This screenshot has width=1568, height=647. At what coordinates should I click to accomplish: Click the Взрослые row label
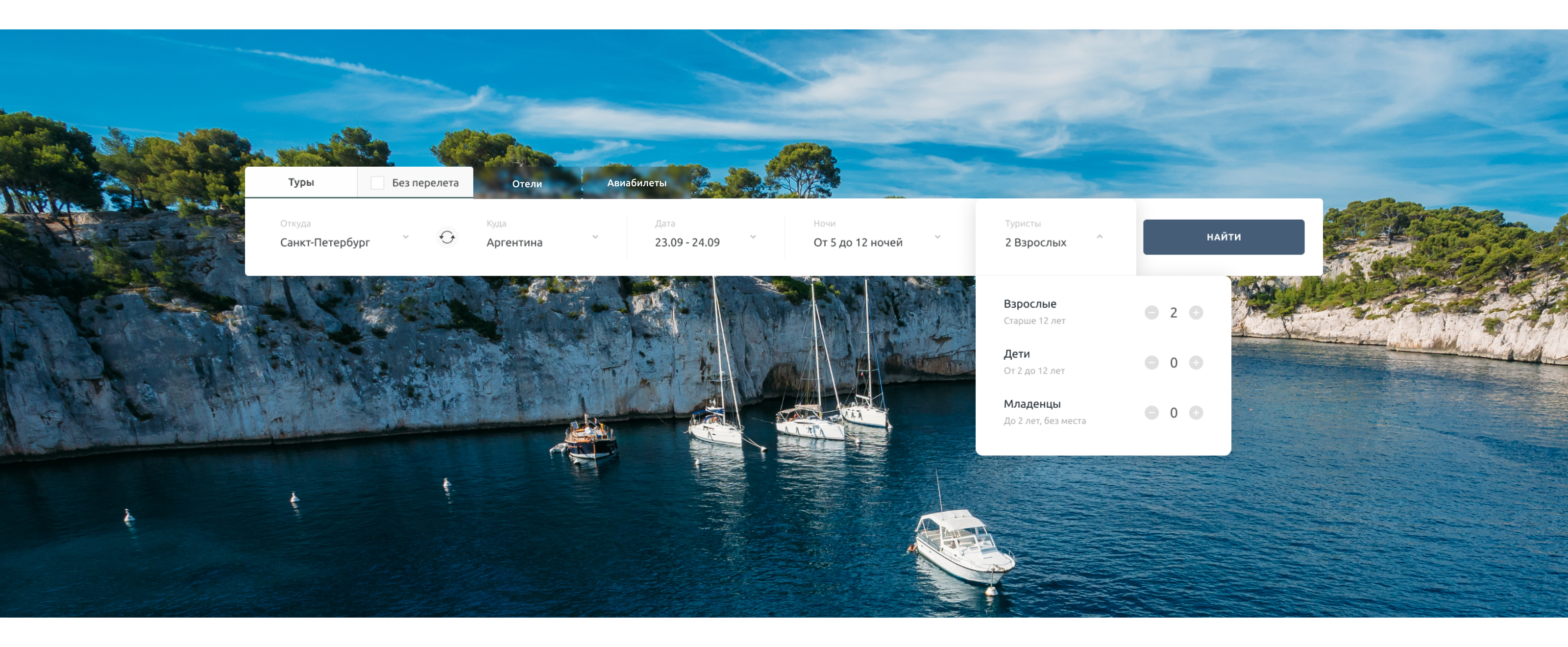point(1029,303)
